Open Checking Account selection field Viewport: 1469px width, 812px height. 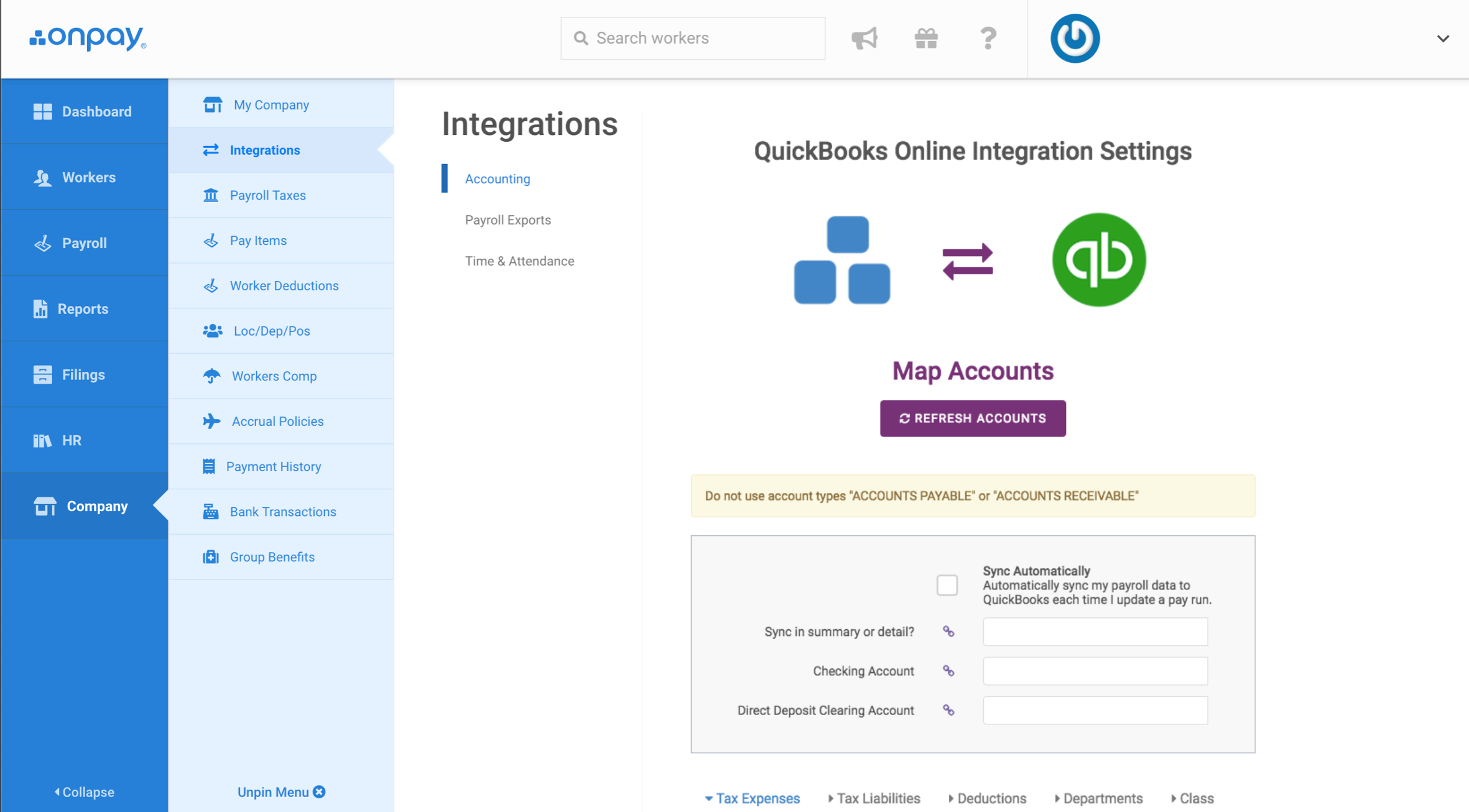1095,671
